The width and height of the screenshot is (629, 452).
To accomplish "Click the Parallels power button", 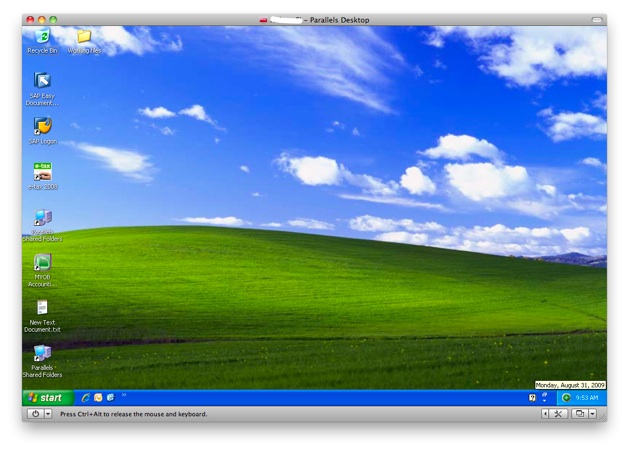I will pos(36,414).
